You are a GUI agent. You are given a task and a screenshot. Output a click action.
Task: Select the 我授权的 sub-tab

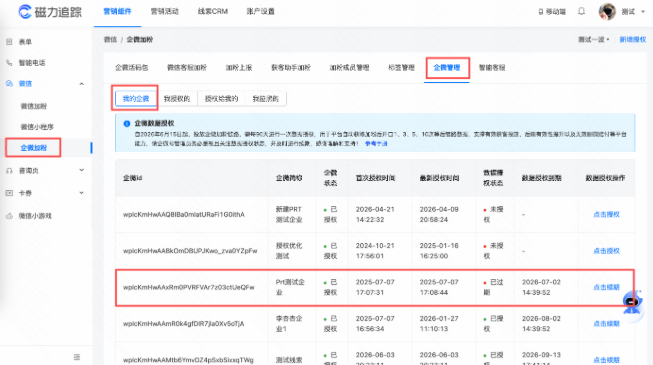177,99
